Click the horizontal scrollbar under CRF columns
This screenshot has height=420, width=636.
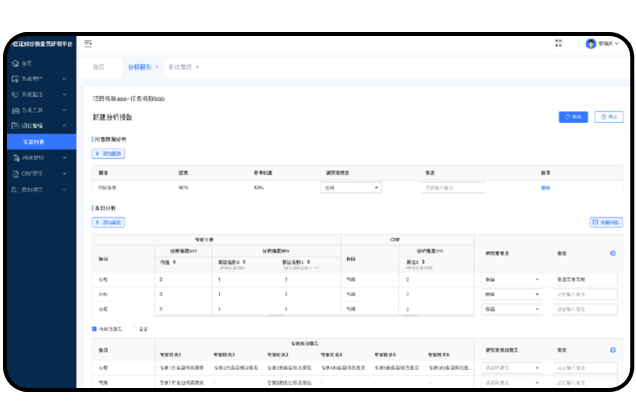point(410,315)
